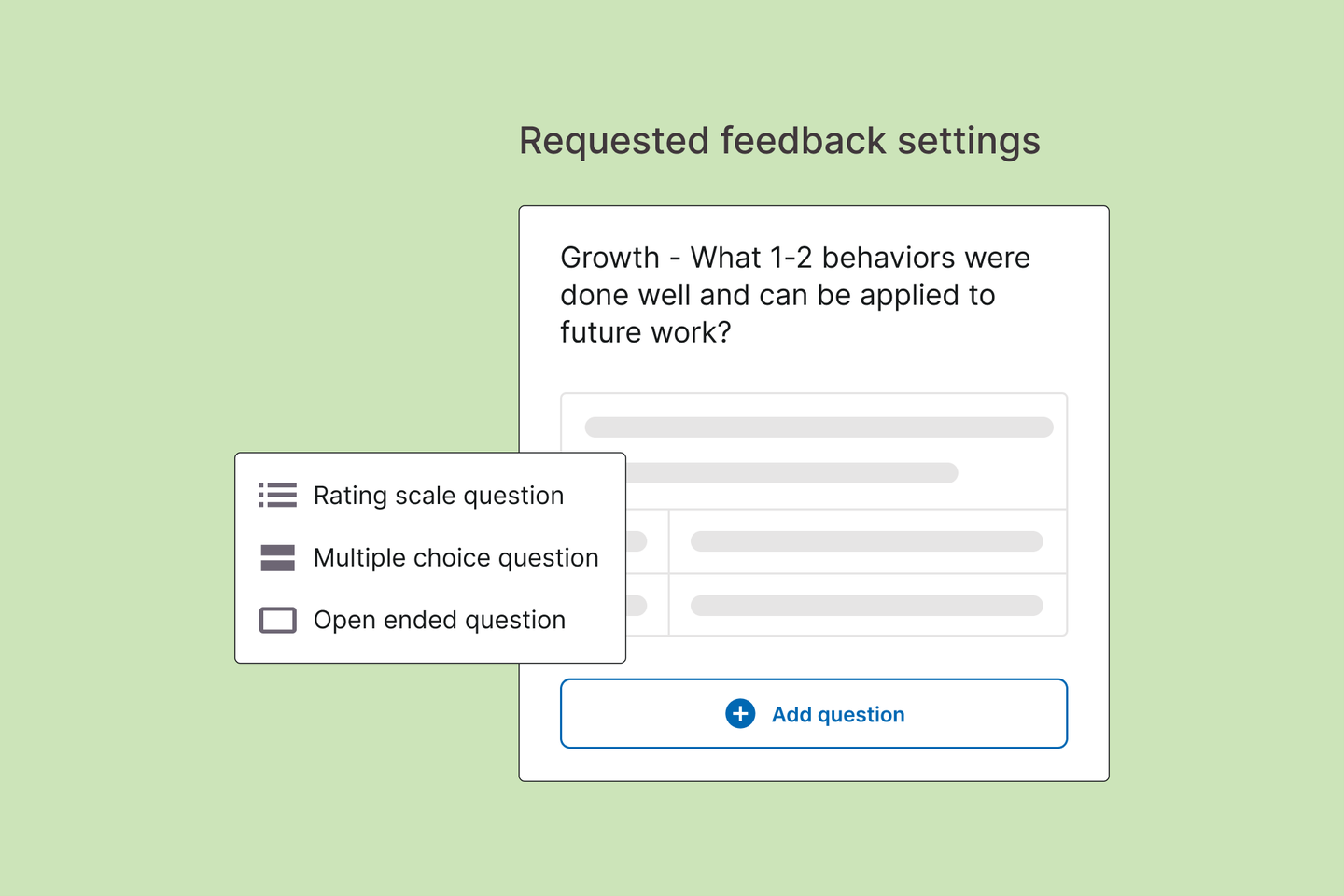Viewport: 1344px width, 896px height.
Task: Click blank space inside question type popup
Action: click(x=597, y=651)
